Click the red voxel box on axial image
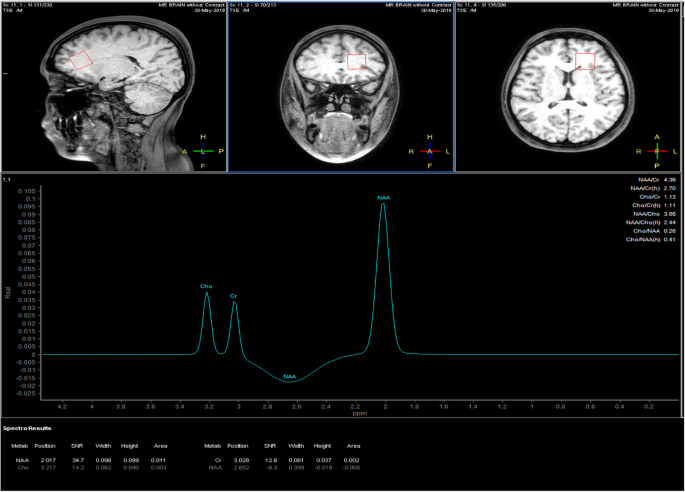 click(x=585, y=61)
